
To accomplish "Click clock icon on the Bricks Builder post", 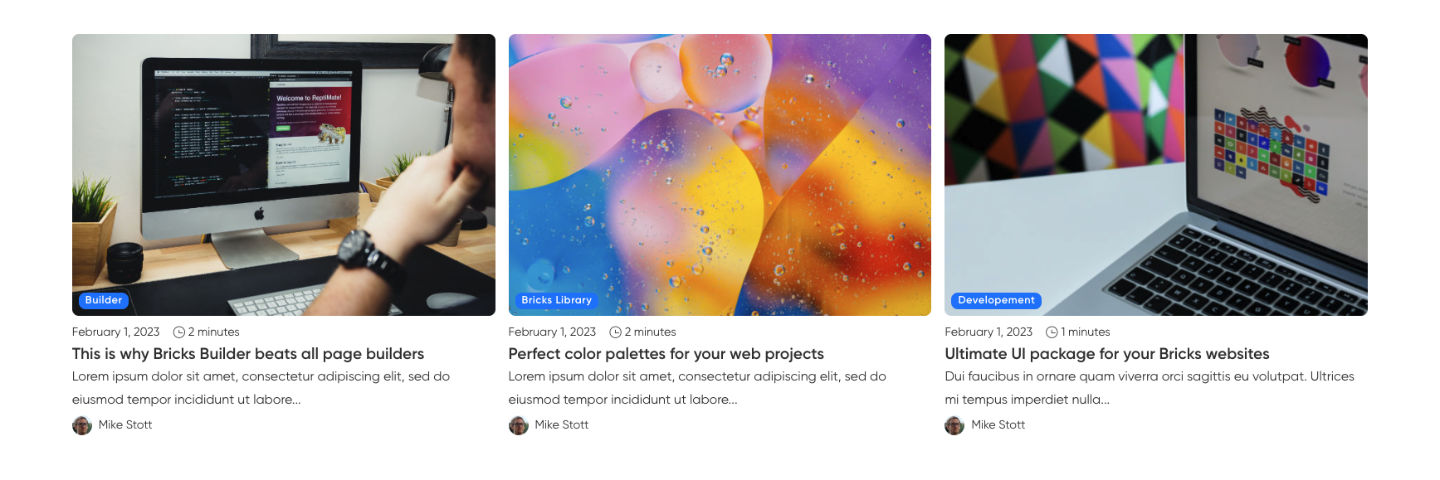I will tap(179, 332).
